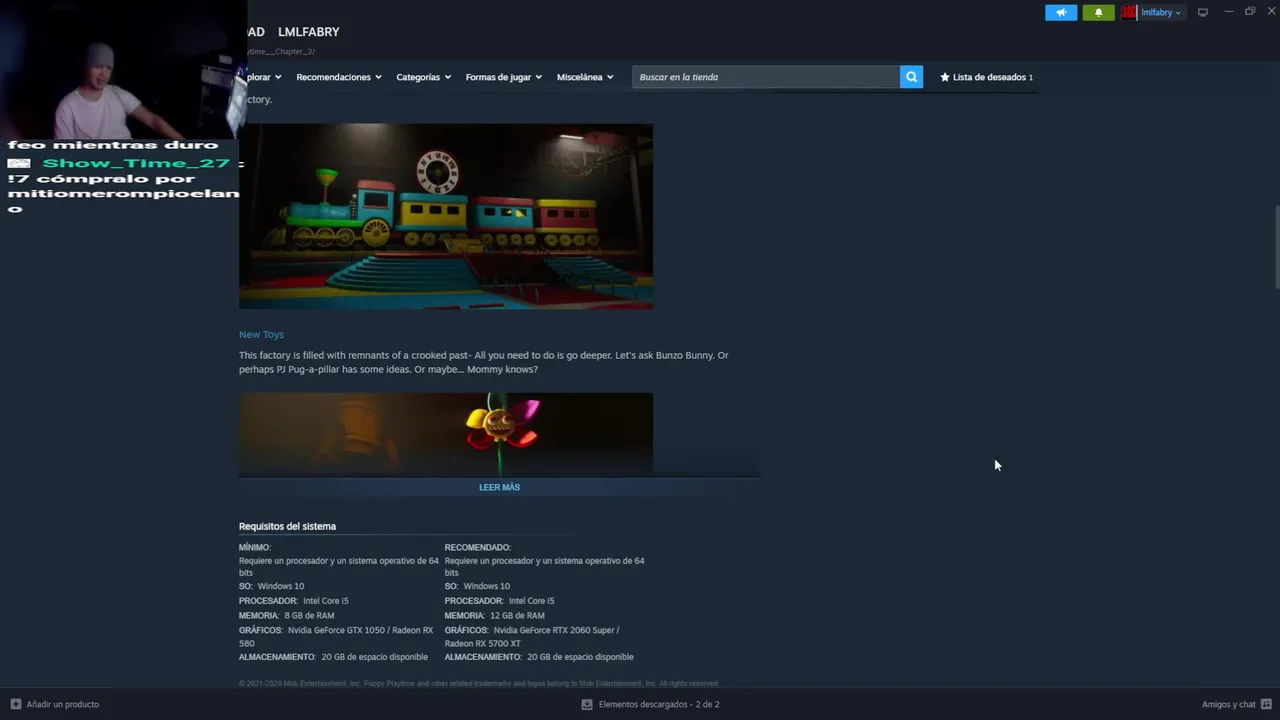Click the New Toys heading

(261, 334)
